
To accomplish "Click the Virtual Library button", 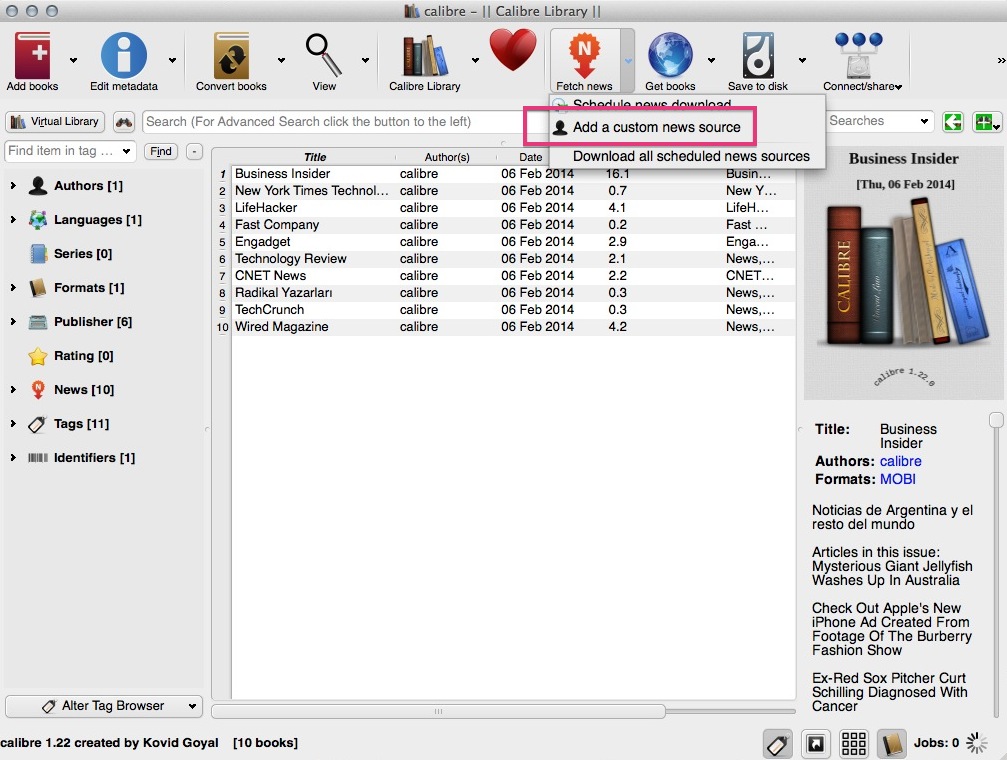I will coord(55,121).
